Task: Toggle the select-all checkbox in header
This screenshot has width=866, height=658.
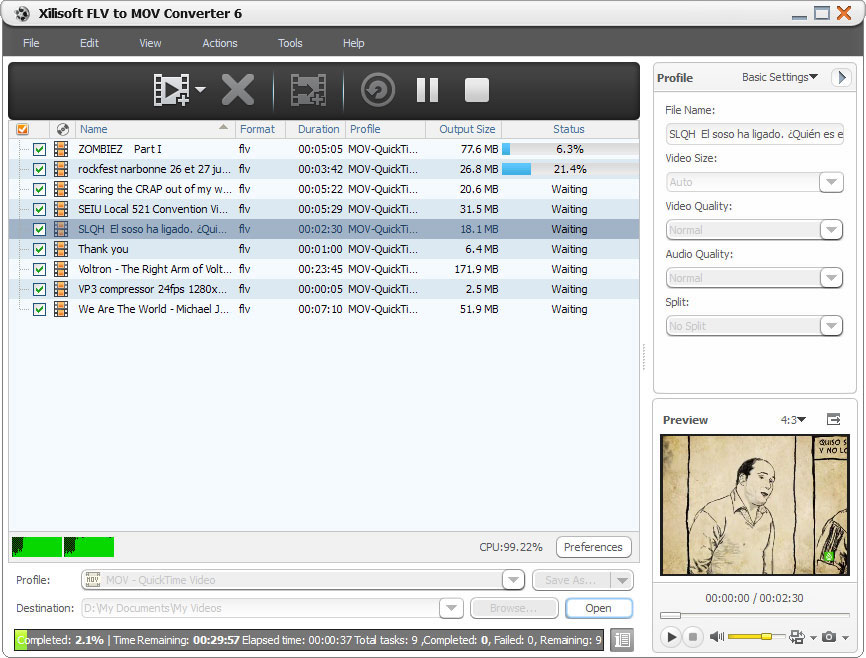Action: 23,129
